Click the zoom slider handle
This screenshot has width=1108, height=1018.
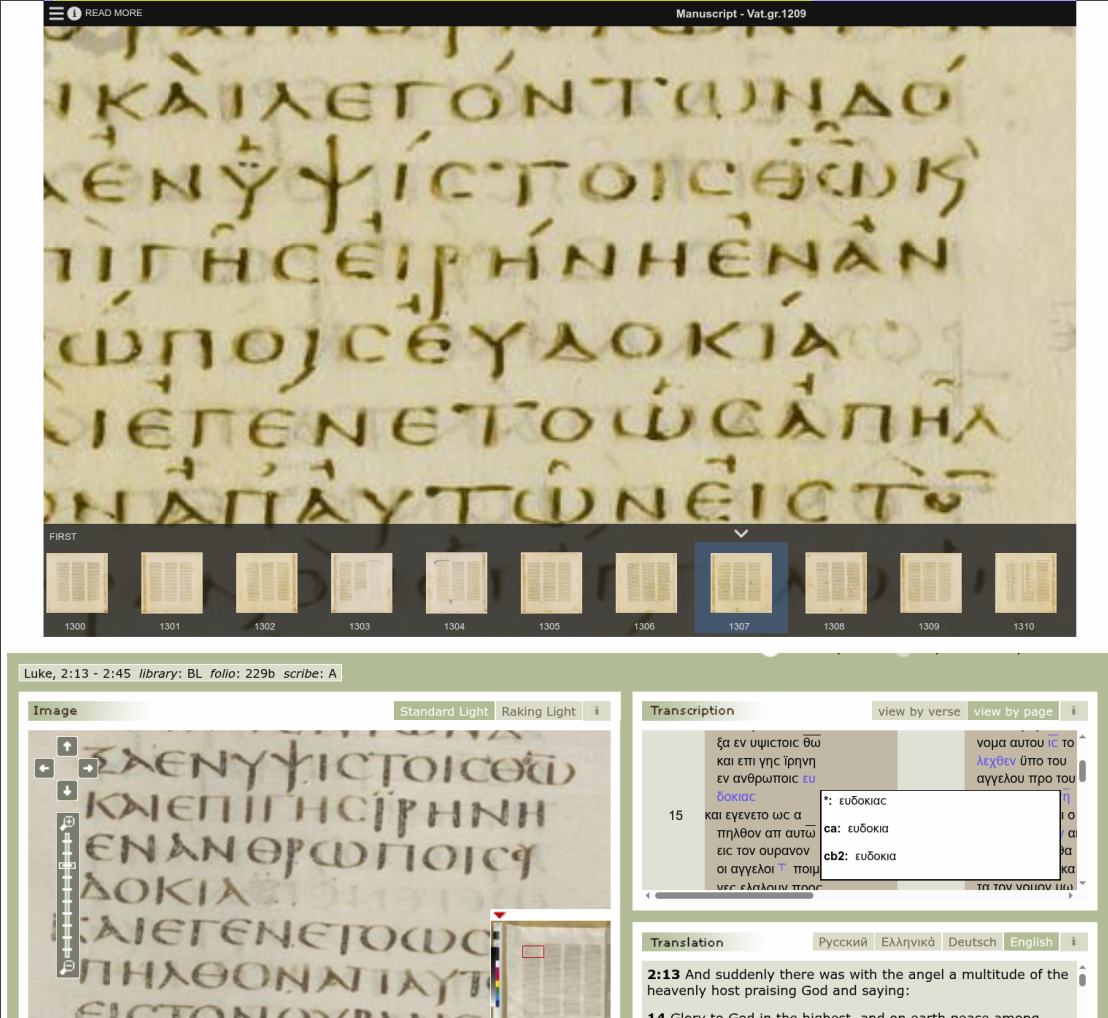67,865
